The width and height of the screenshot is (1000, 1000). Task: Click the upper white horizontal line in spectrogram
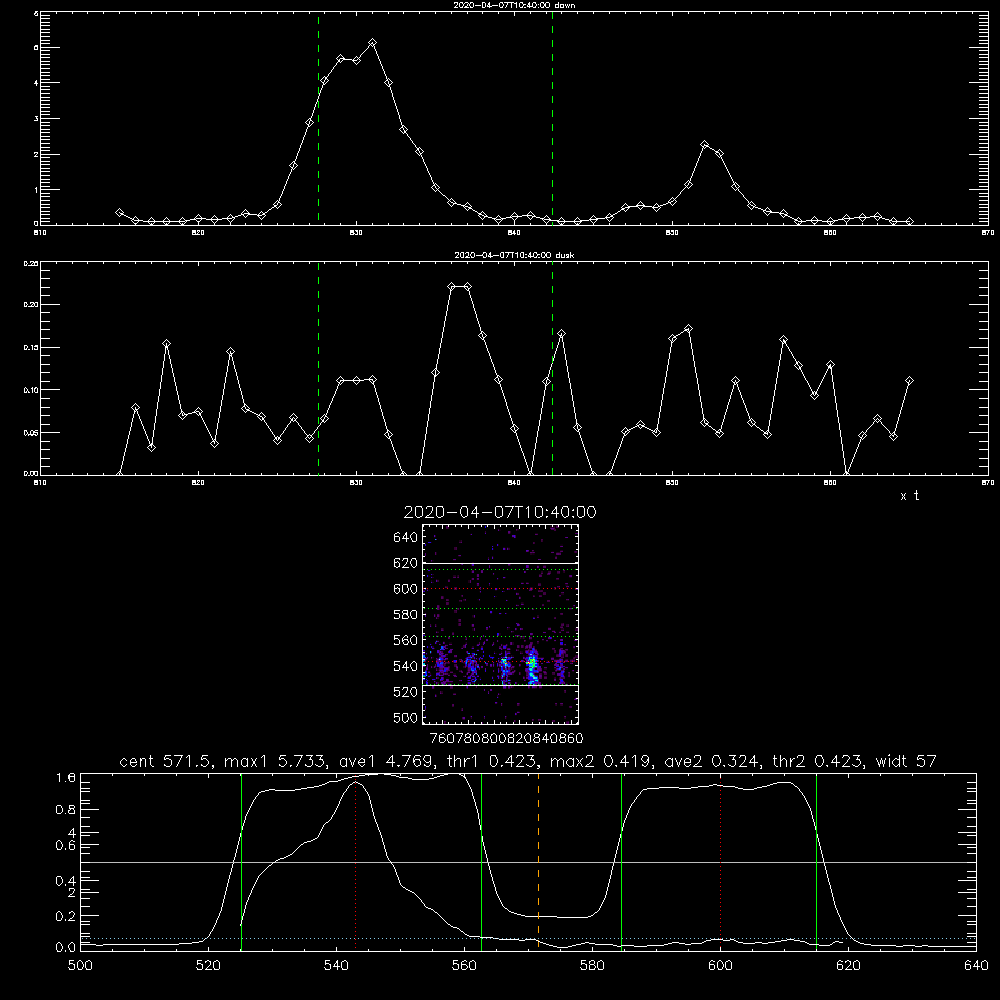(x=501, y=563)
